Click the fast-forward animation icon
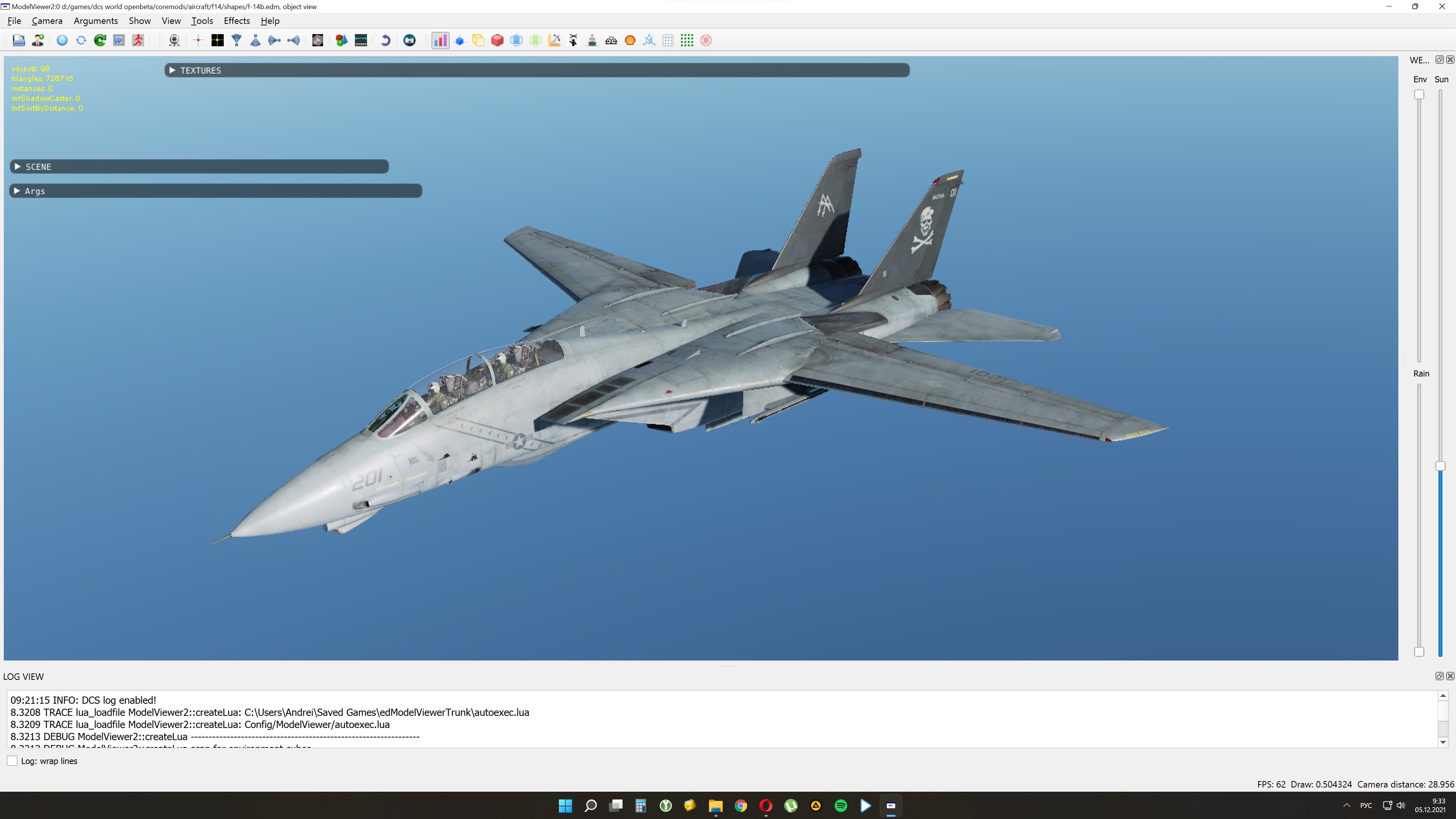1456x819 pixels. tap(119, 40)
